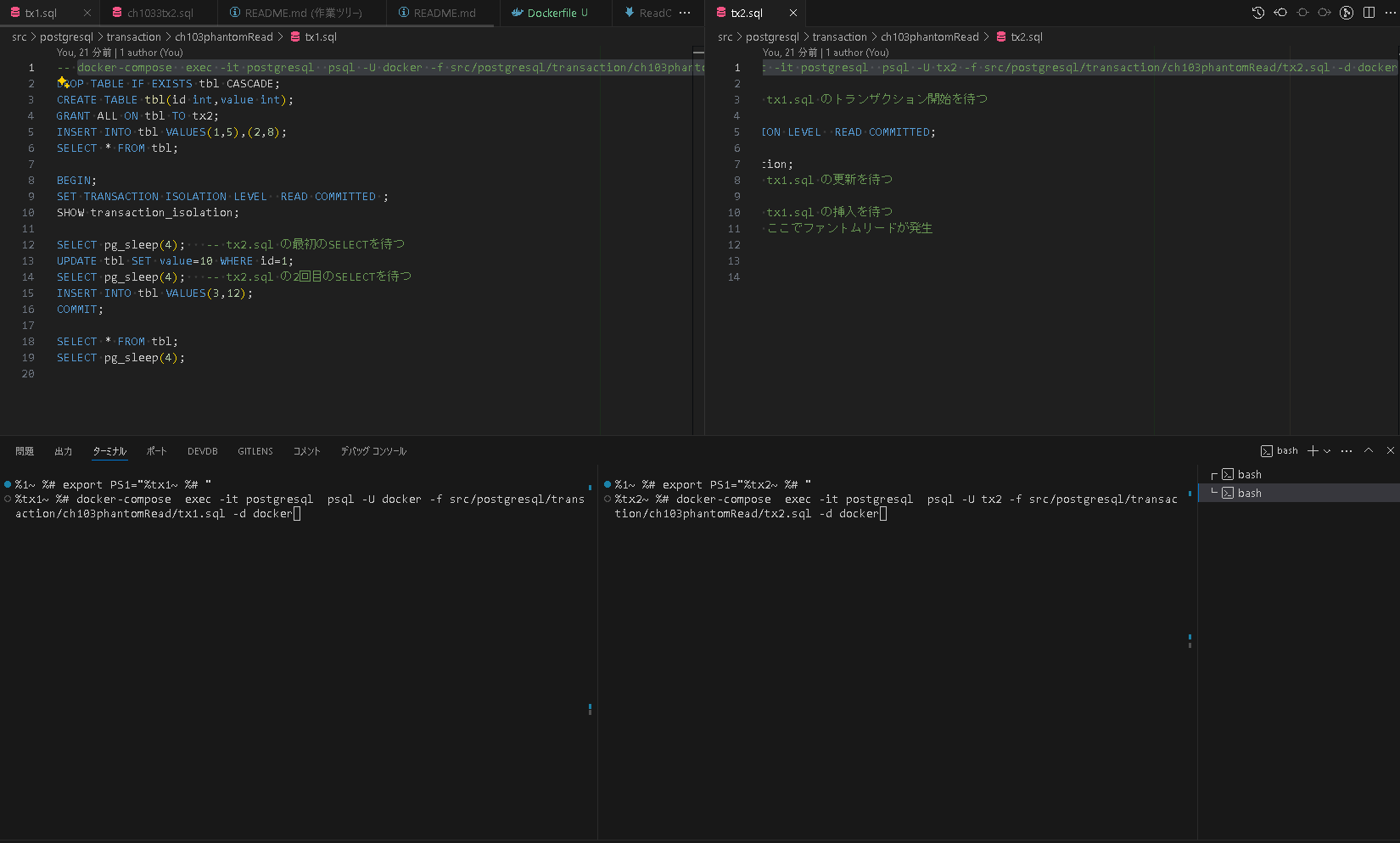Screen dimensions: 1400x843
Task: Switch to the GITLENS panel tab
Action: (x=255, y=451)
